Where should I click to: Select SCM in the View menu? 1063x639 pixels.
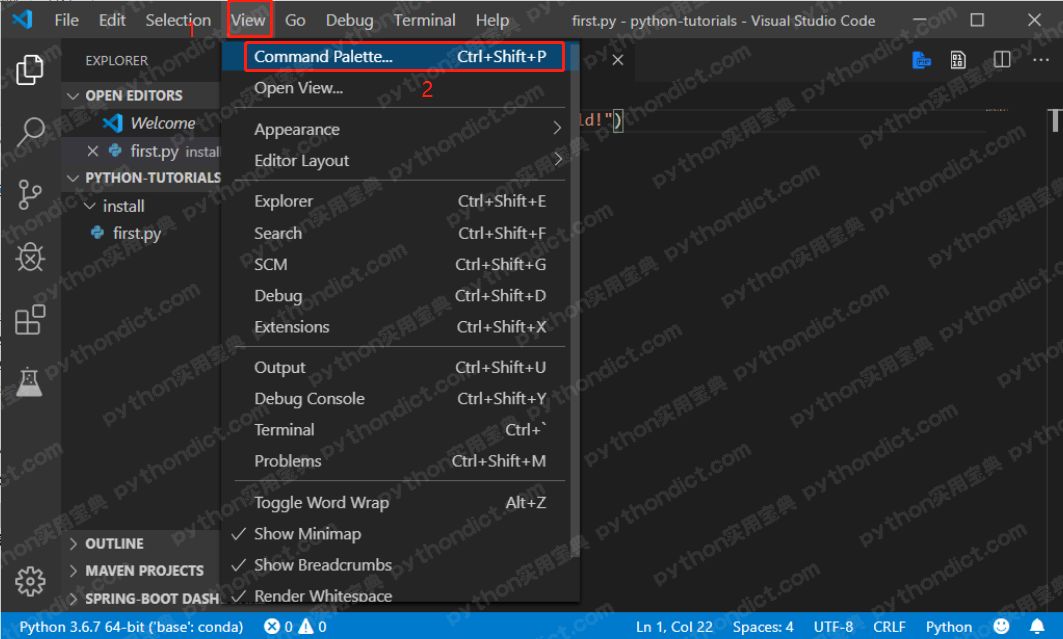400,264
